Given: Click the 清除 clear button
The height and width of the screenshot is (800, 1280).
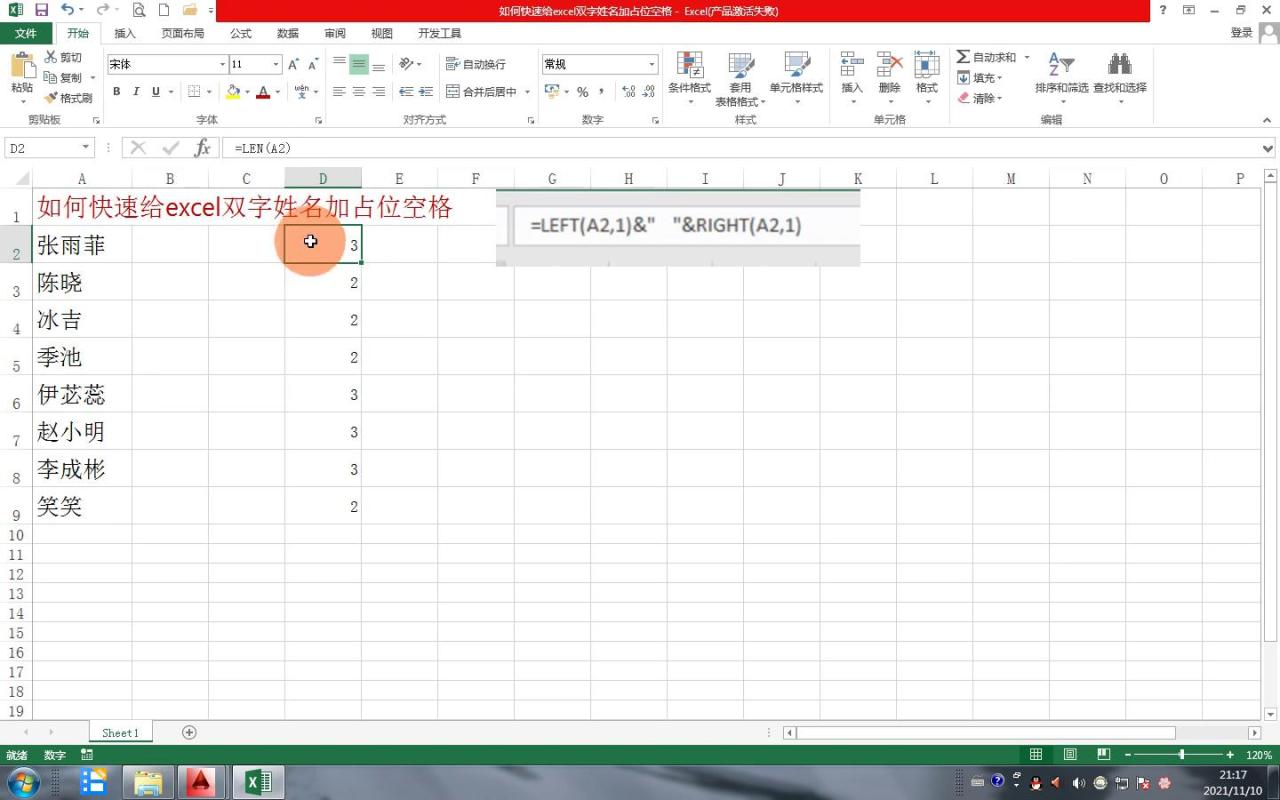Looking at the screenshot, I should [x=980, y=98].
